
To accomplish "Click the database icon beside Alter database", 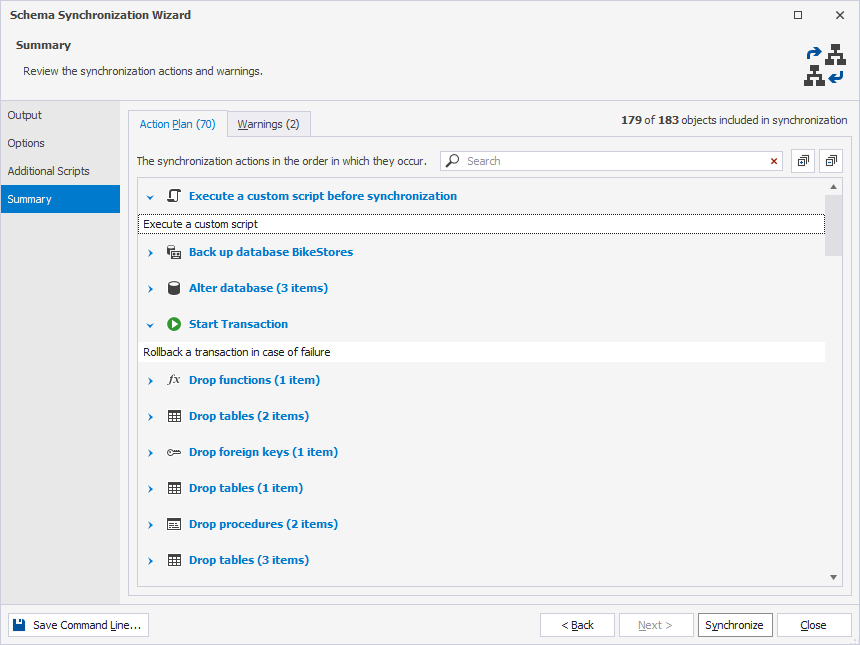I will (174, 288).
